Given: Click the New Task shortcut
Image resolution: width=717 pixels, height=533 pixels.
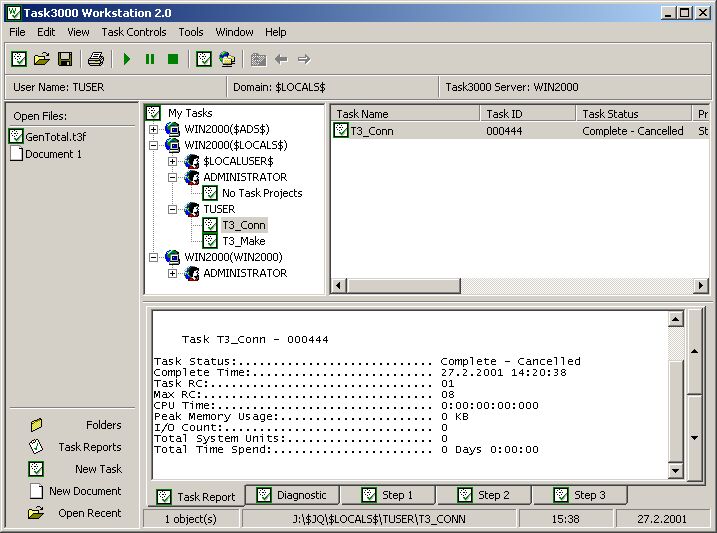Looking at the screenshot, I should pos(37,469).
